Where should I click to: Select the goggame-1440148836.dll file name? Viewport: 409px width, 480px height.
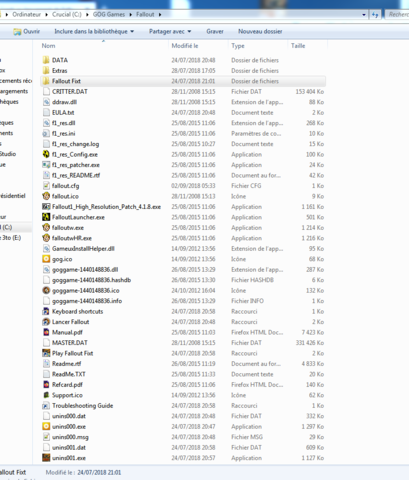point(85,269)
